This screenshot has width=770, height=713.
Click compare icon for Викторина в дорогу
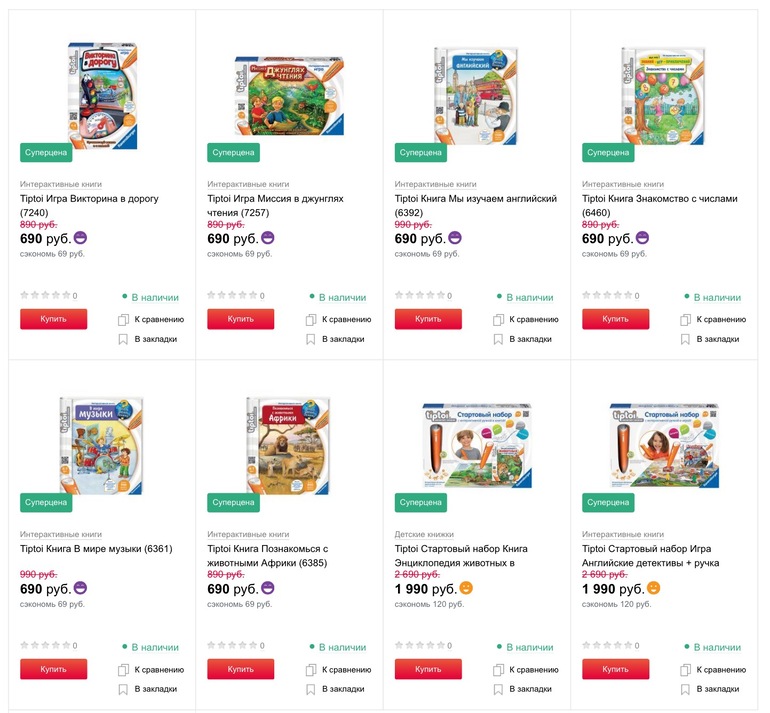point(124,320)
